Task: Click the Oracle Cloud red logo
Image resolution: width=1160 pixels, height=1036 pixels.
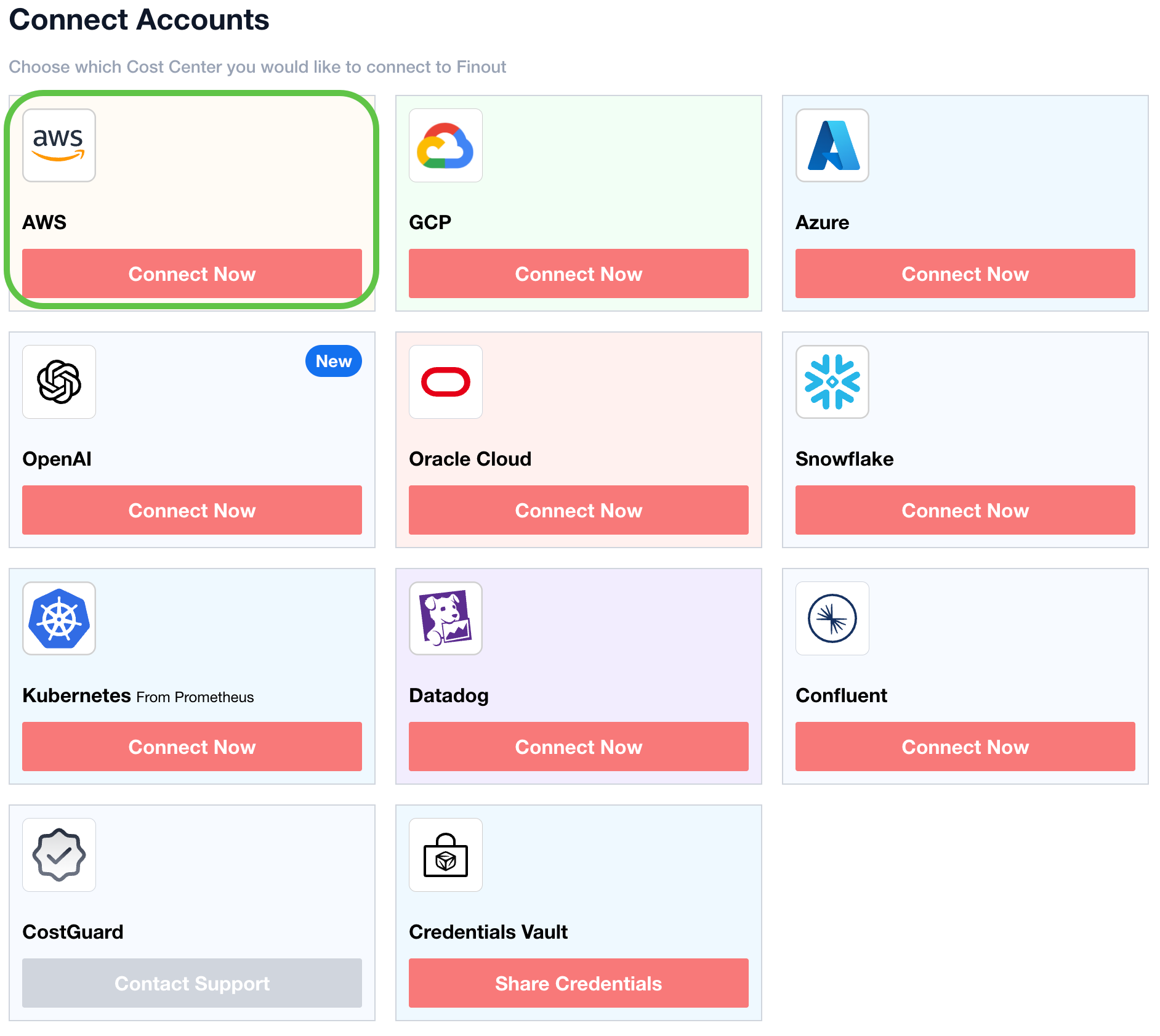Action: [x=445, y=382]
